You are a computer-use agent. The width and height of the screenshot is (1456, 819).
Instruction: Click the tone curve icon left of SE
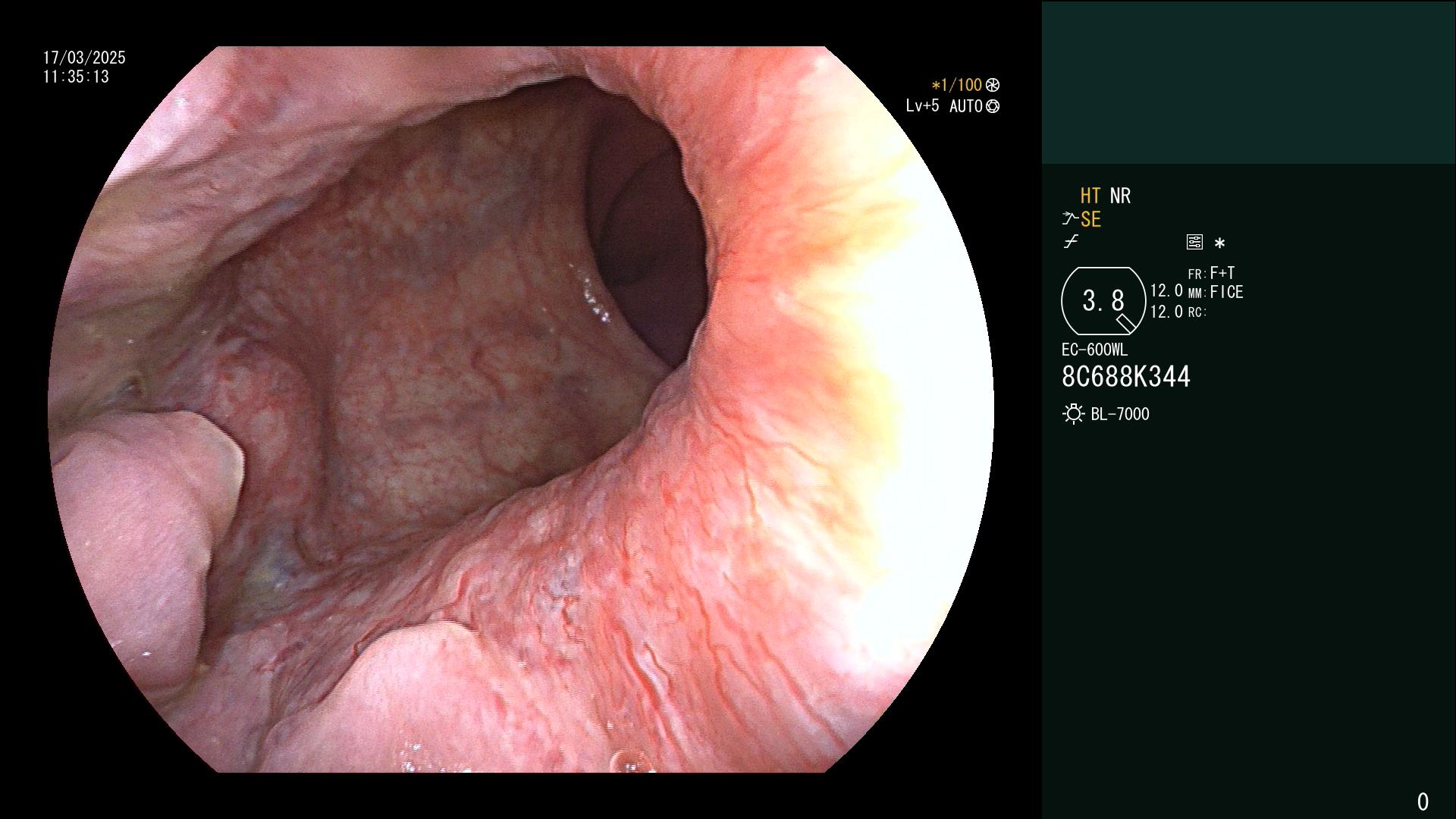coord(1070,219)
